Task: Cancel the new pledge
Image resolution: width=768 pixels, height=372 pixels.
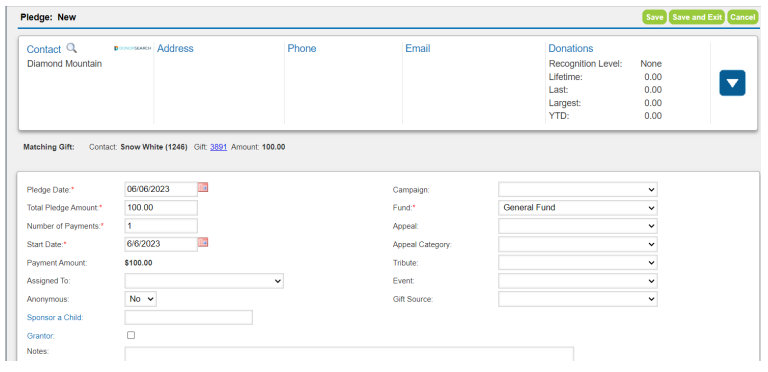Action: tap(743, 17)
